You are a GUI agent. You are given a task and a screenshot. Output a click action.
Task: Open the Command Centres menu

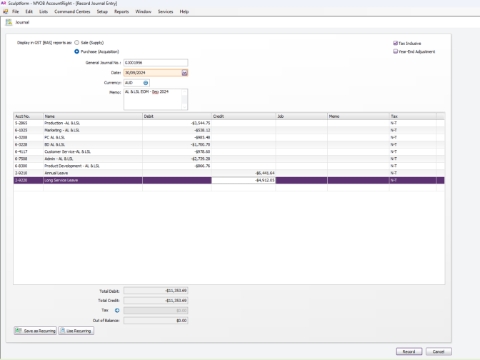coord(72,12)
